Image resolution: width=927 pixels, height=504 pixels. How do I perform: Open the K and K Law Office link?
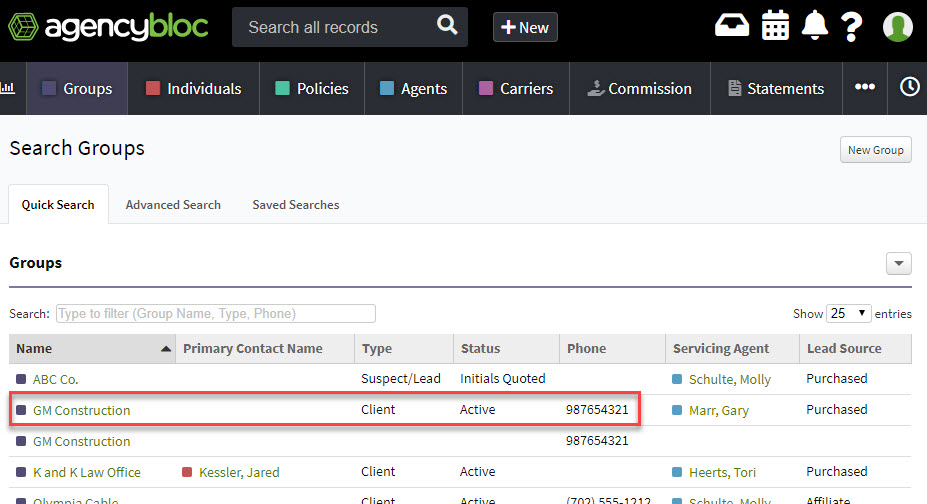[87, 472]
